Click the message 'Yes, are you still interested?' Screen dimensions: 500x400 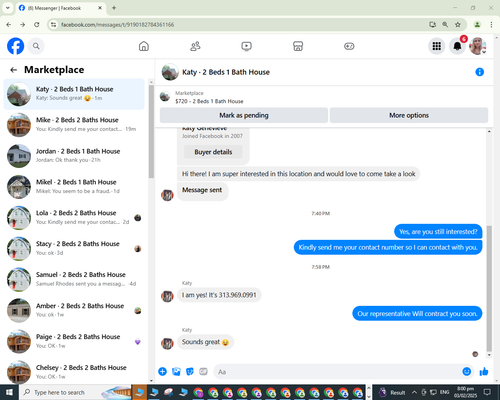click(x=438, y=232)
